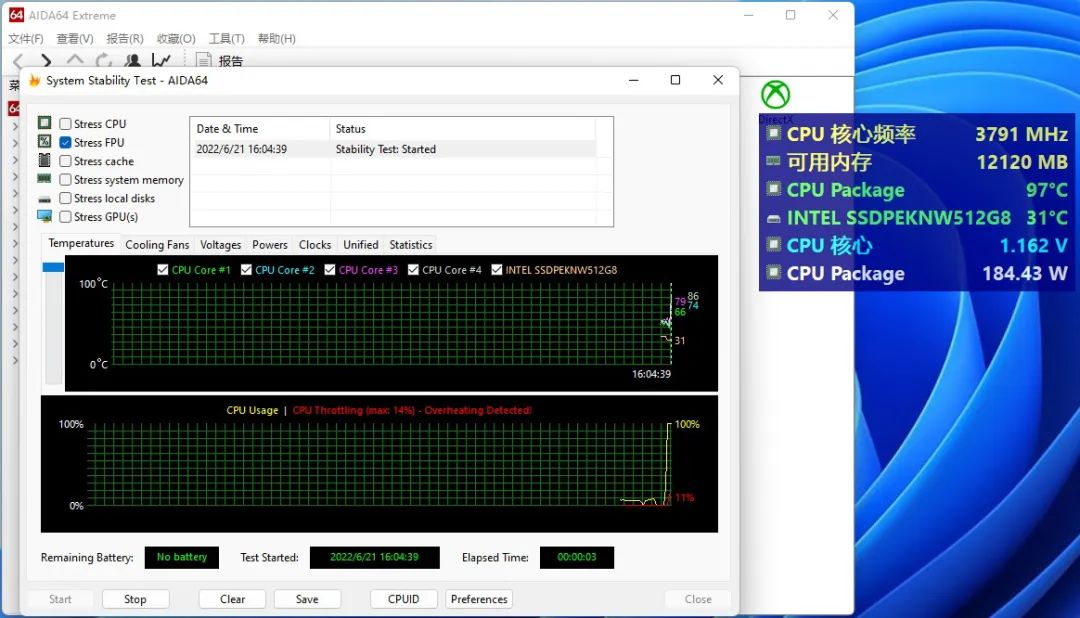Enable the Stress CPU checkbox
Viewport: 1080px width, 618px height.
coord(63,123)
